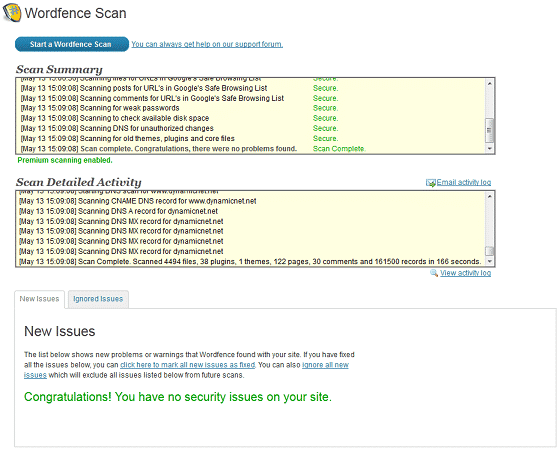
Task: Click the Scan Summary scrollbar thumb
Action: click(490, 130)
